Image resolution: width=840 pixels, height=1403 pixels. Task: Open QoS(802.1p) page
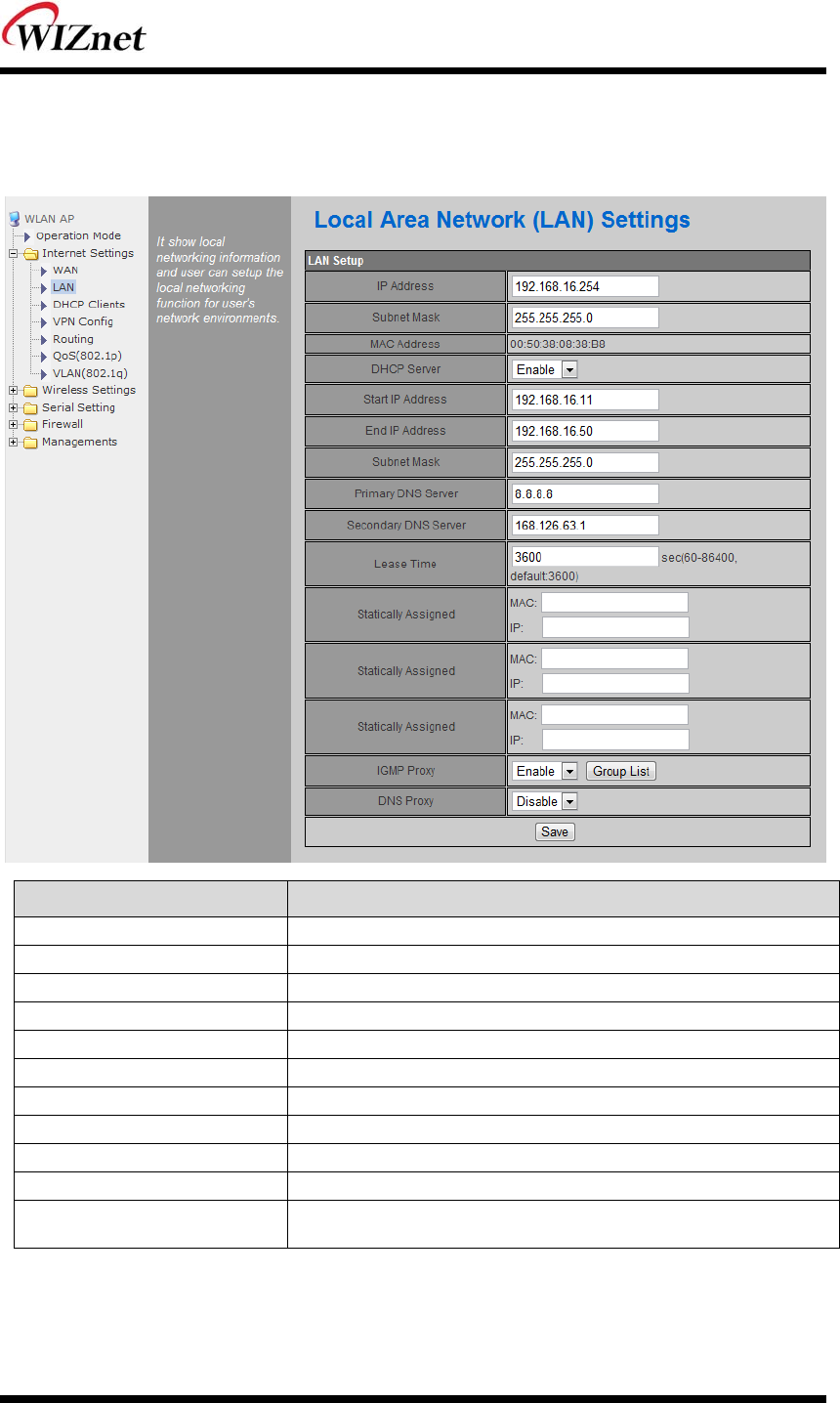point(87,356)
